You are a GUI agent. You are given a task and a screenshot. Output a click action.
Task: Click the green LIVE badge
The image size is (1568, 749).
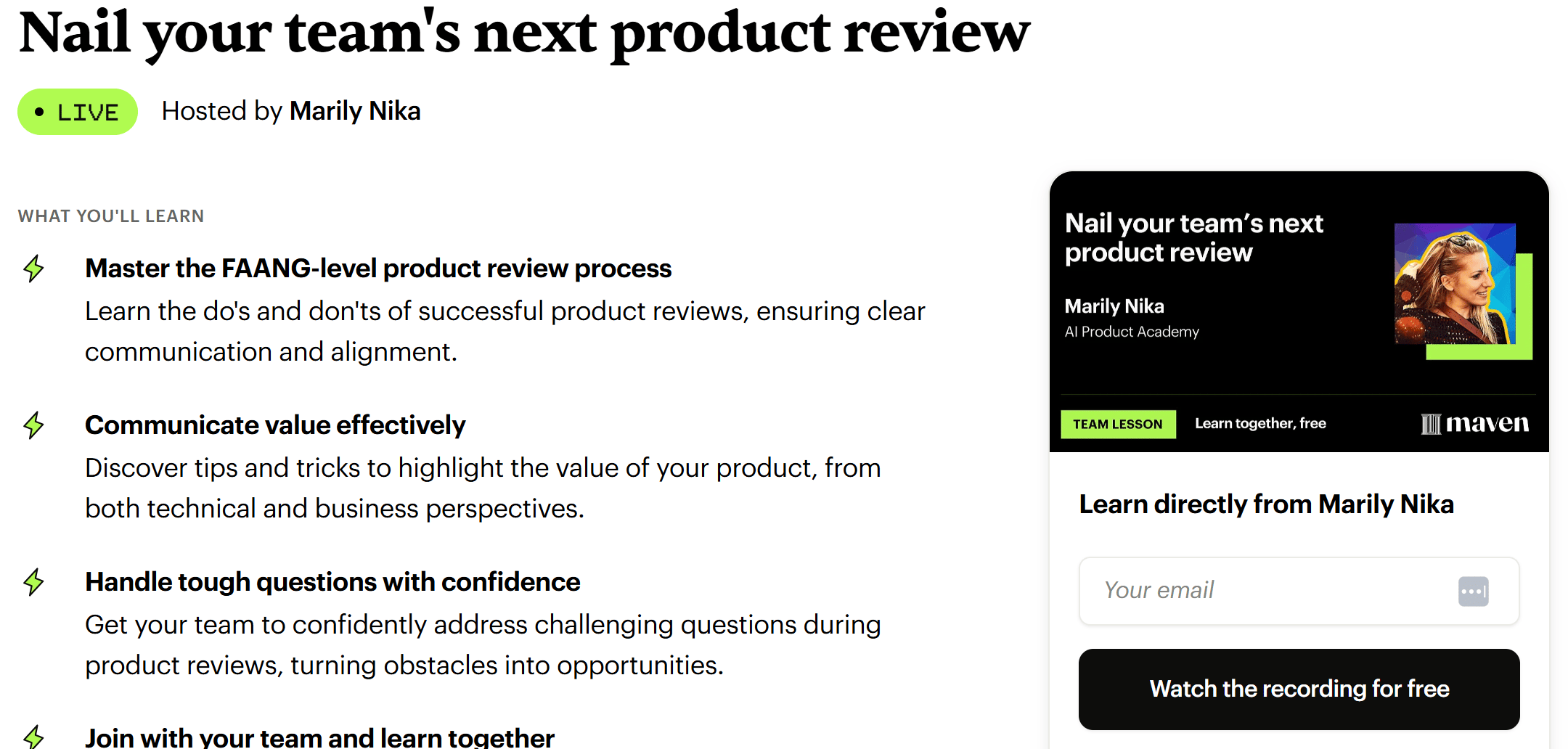click(x=78, y=112)
